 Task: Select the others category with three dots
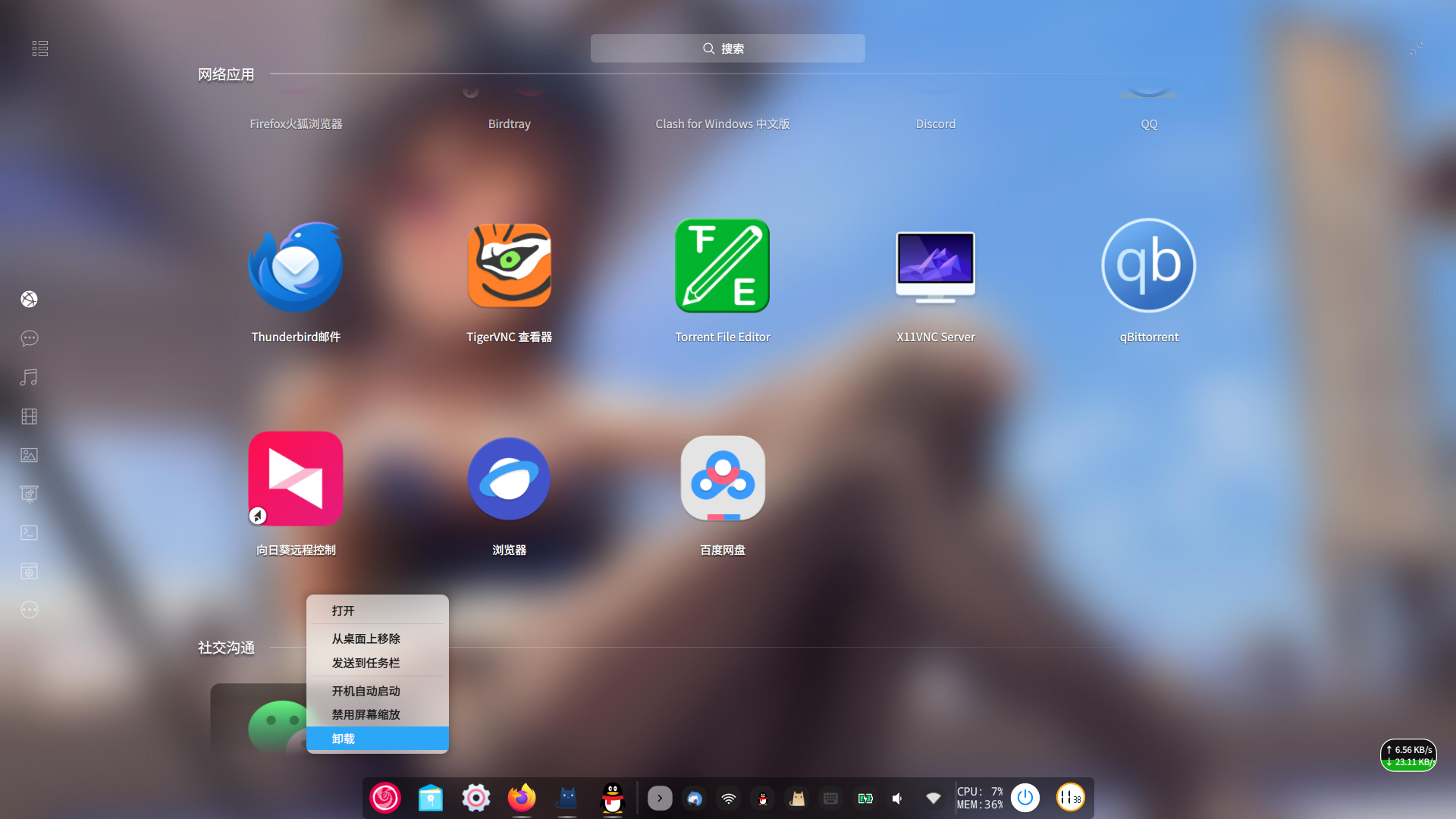coord(30,610)
